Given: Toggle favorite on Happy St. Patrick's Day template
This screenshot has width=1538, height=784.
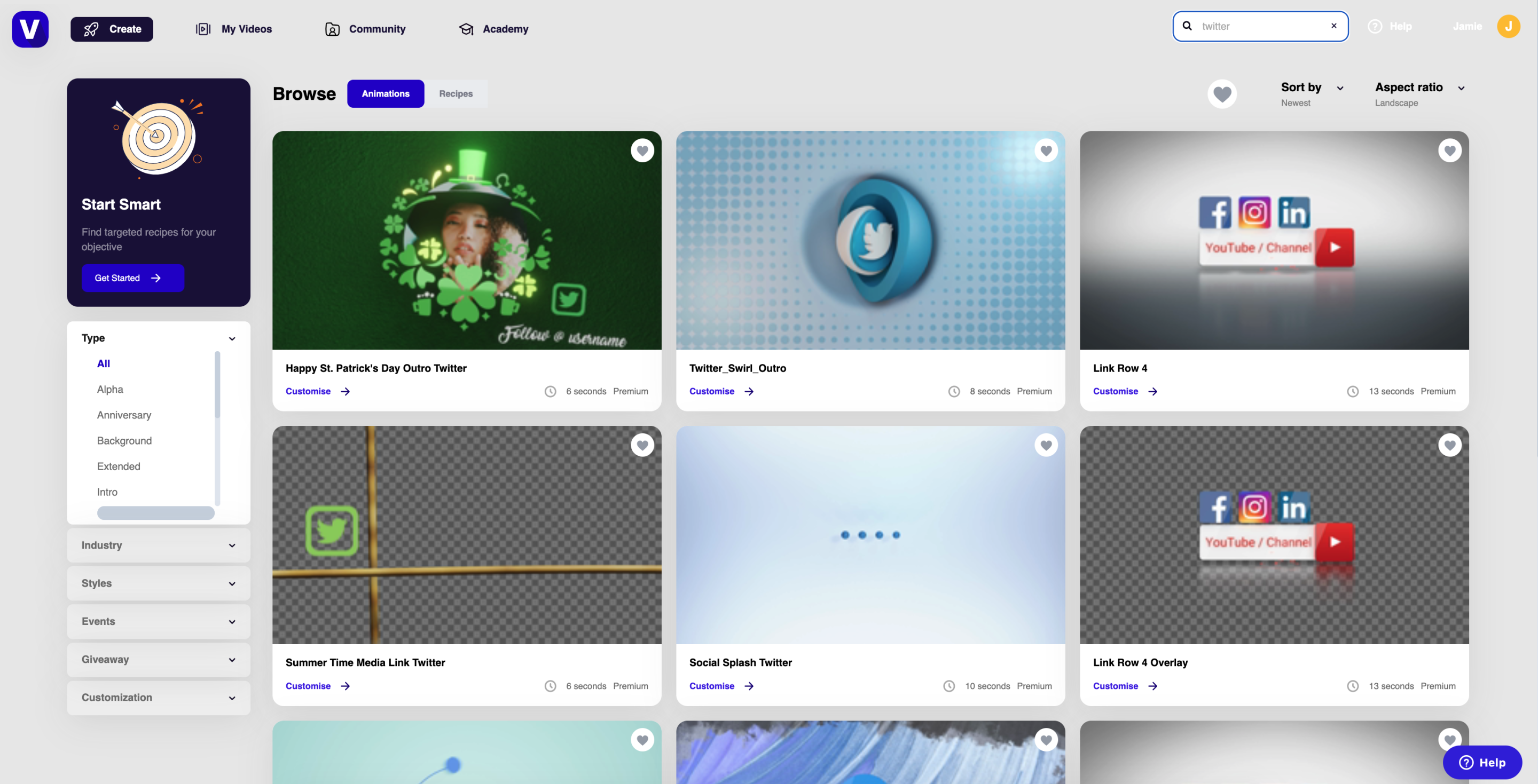Looking at the screenshot, I should (x=642, y=150).
